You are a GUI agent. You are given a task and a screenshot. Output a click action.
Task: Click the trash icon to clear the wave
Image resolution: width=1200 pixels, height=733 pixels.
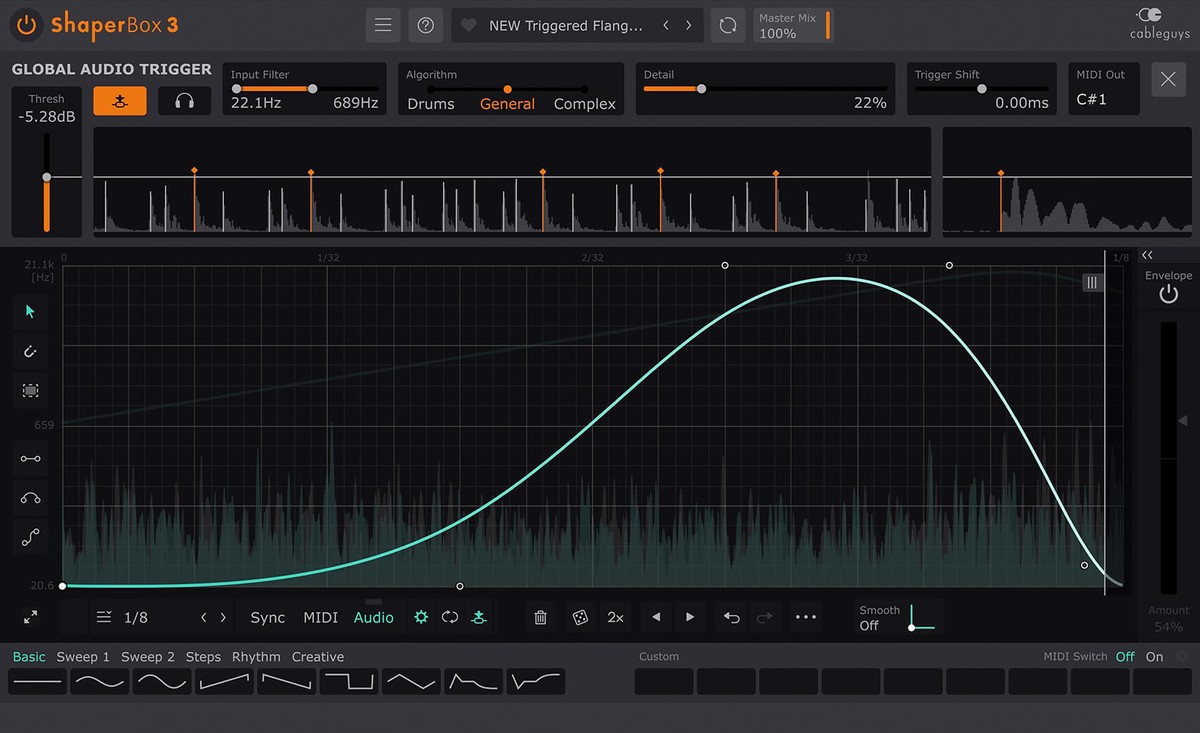pos(540,617)
